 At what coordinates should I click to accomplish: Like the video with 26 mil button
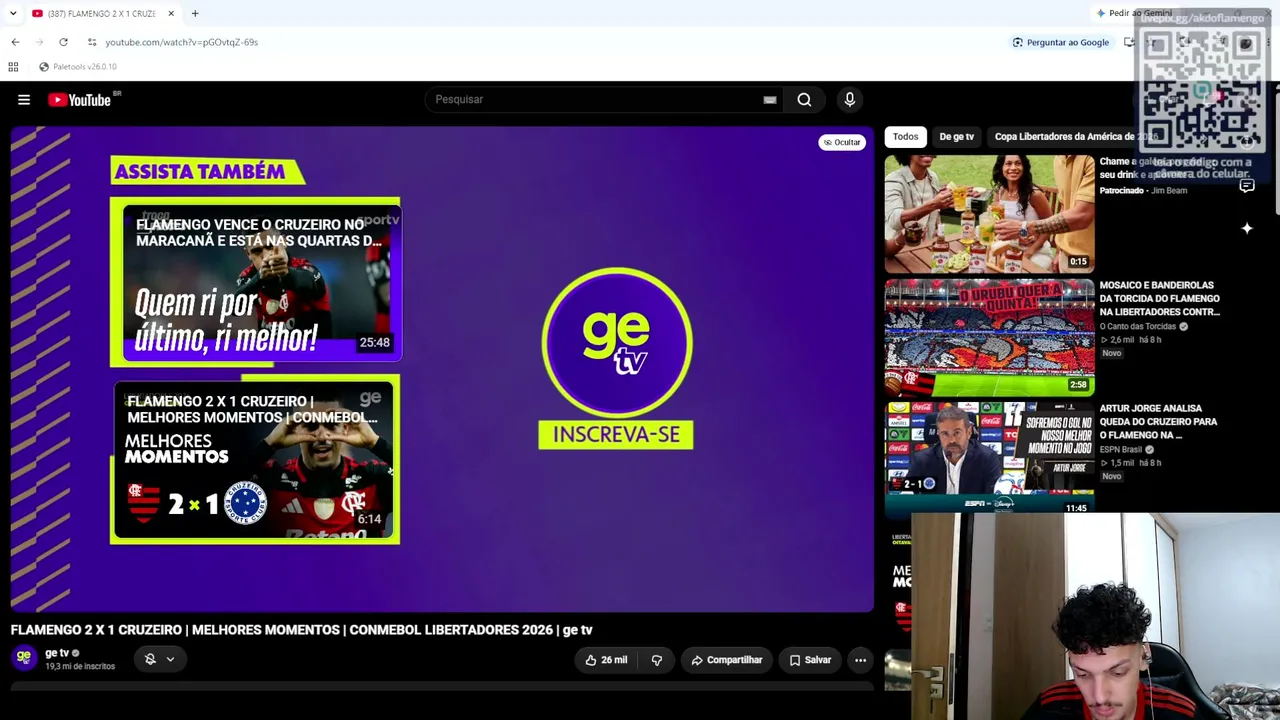coord(606,660)
